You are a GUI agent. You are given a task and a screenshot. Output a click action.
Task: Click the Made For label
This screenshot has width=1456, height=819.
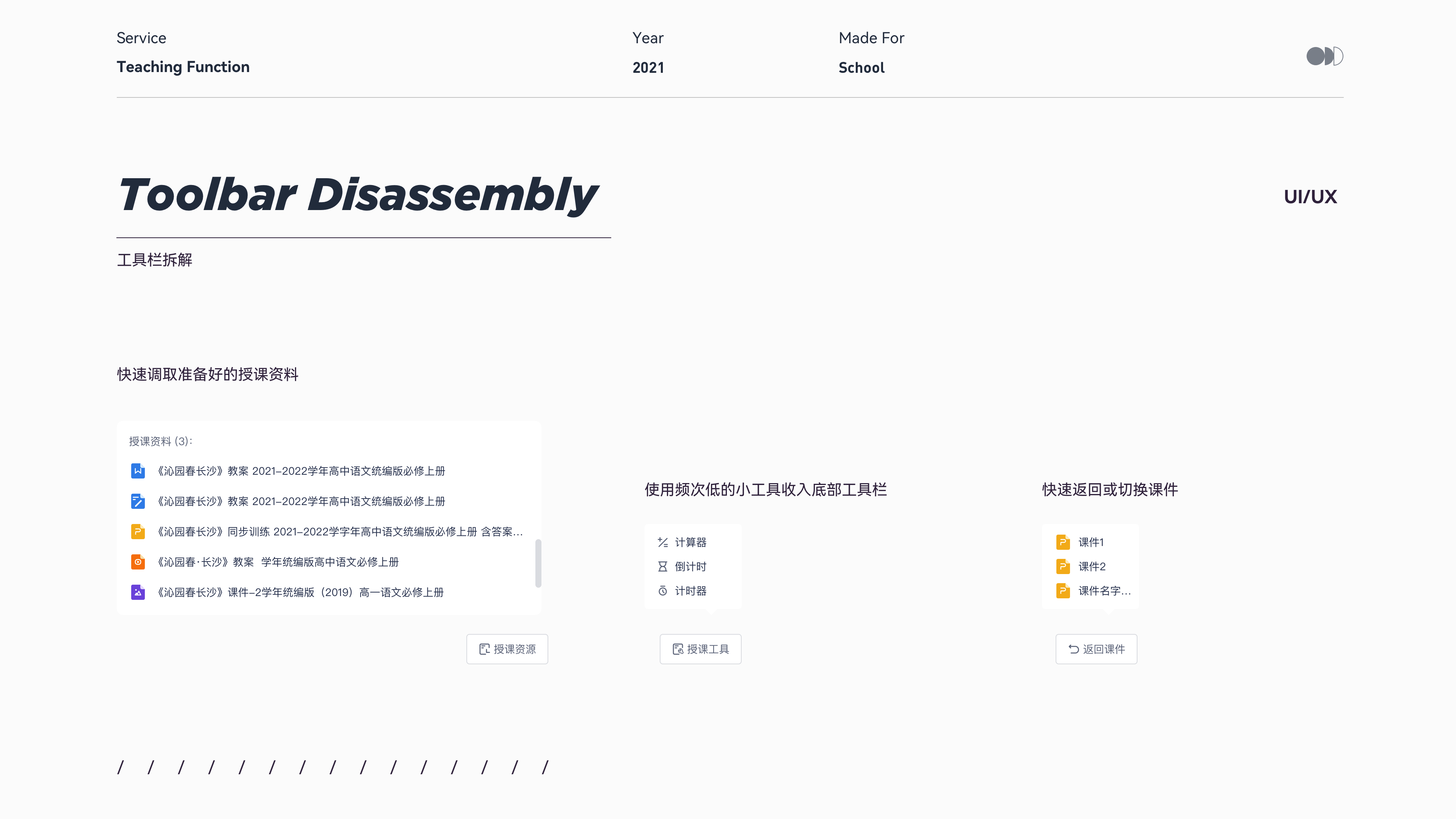tap(872, 38)
